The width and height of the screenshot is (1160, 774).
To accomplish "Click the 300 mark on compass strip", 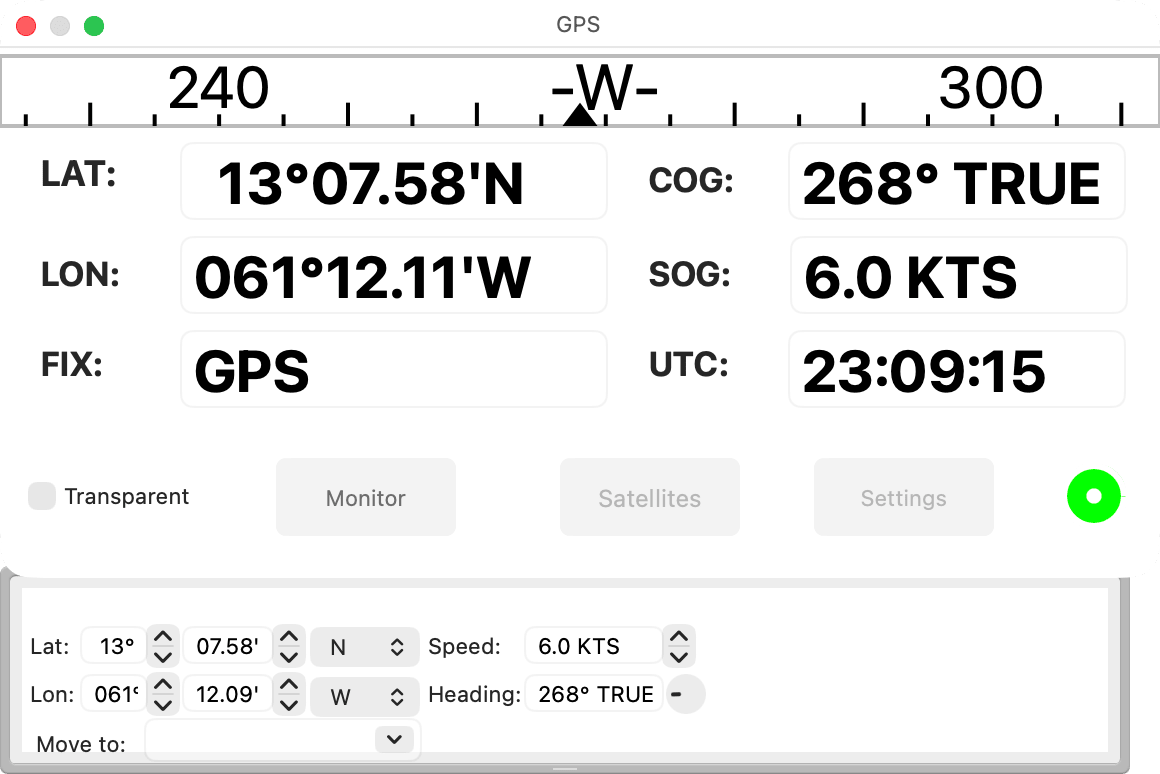I will pyautogui.click(x=991, y=88).
